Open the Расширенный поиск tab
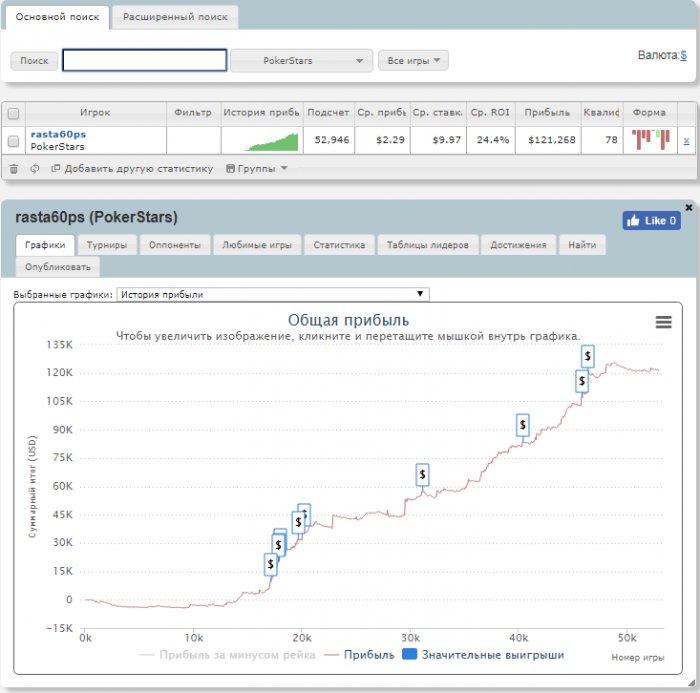Image resolution: width=700 pixels, height=693 pixels. pyautogui.click(x=175, y=17)
